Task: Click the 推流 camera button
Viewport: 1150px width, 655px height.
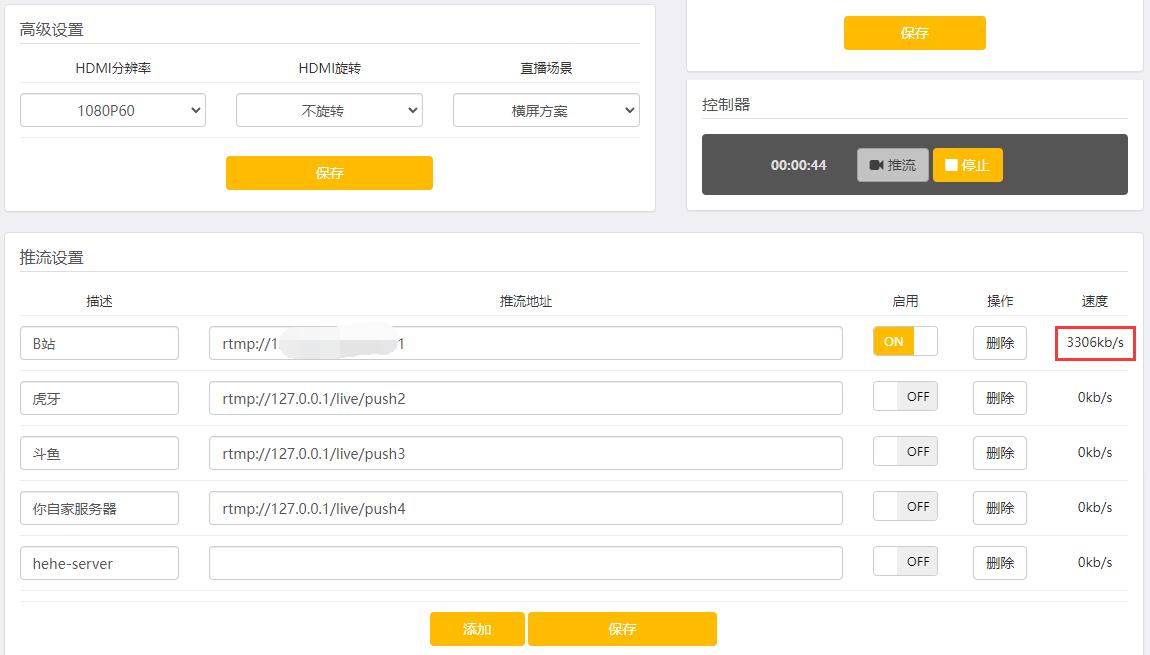Action: coord(893,165)
